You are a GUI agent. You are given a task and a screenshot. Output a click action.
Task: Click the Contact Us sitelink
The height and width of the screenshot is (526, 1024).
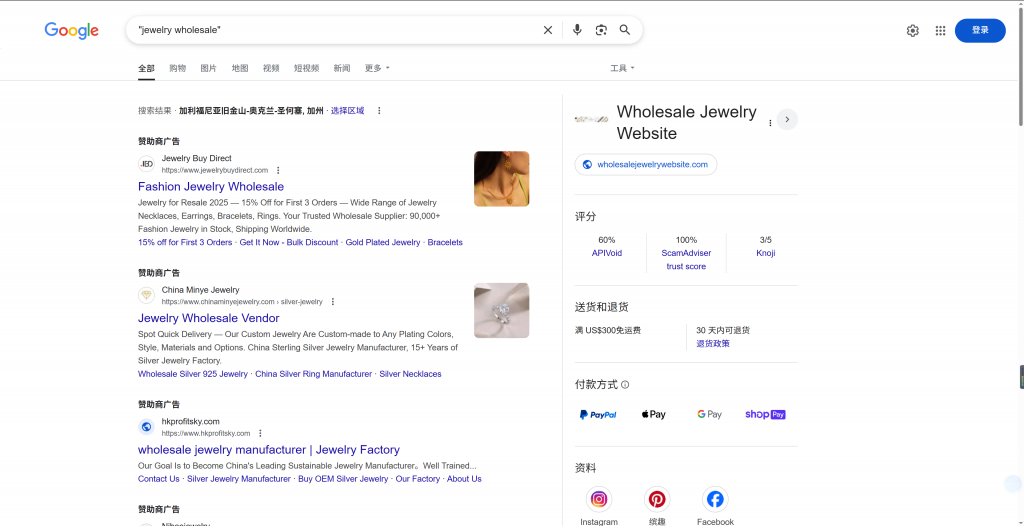pyautogui.click(x=159, y=479)
